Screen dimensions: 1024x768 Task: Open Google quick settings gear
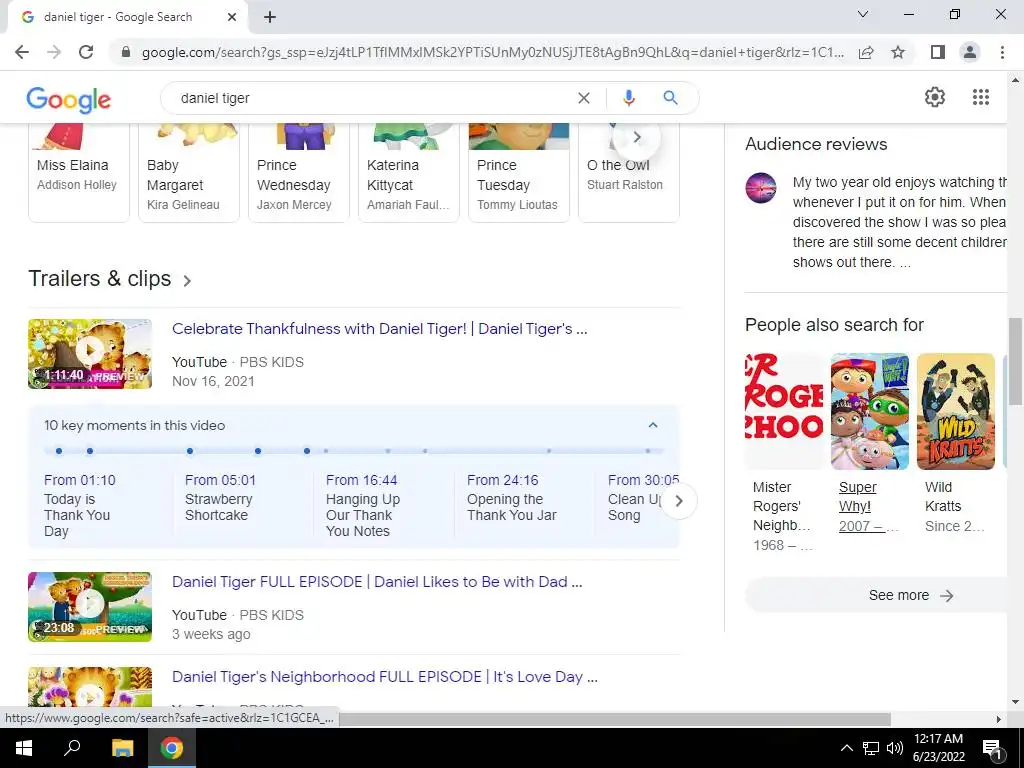pyautogui.click(x=935, y=97)
